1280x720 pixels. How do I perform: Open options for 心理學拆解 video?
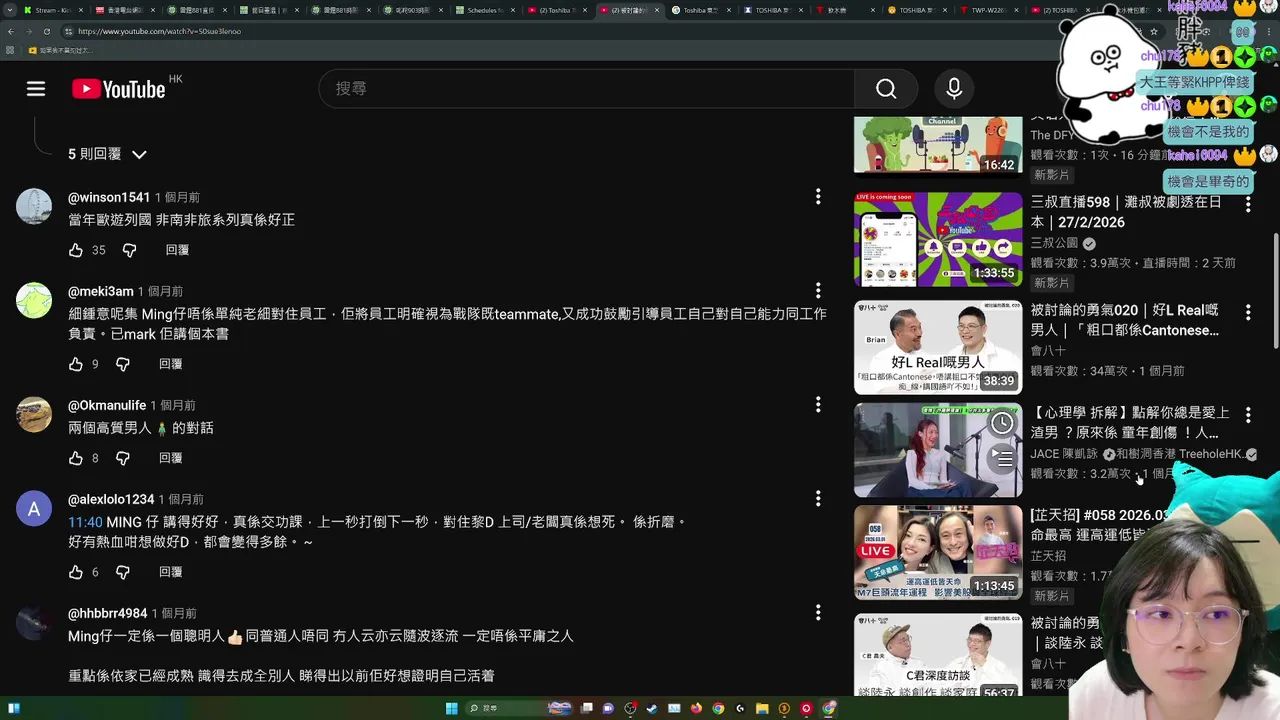point(1248,413)
